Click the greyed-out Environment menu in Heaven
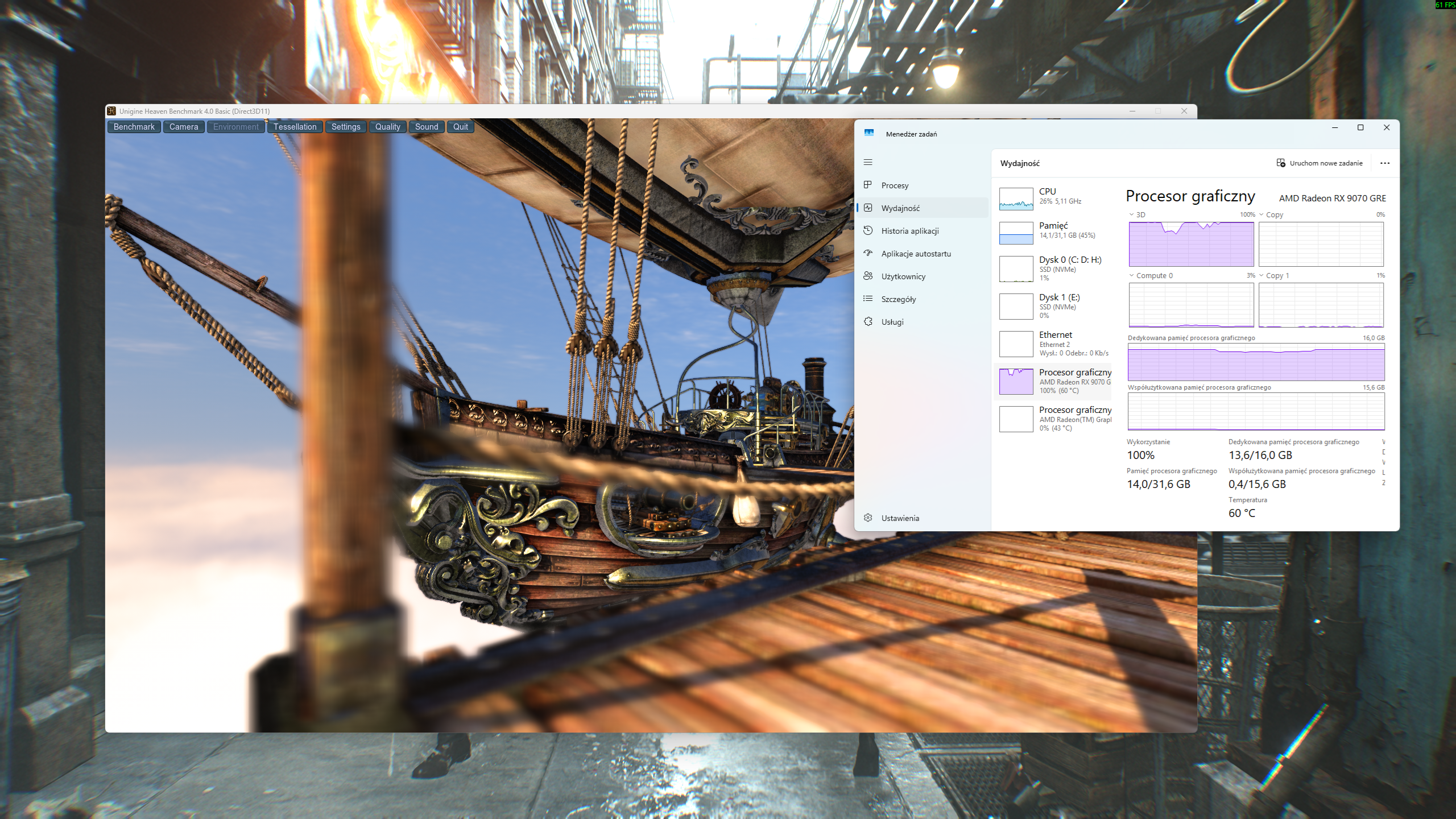Viewport: 1456px width, 819px height. click(236, 127)
